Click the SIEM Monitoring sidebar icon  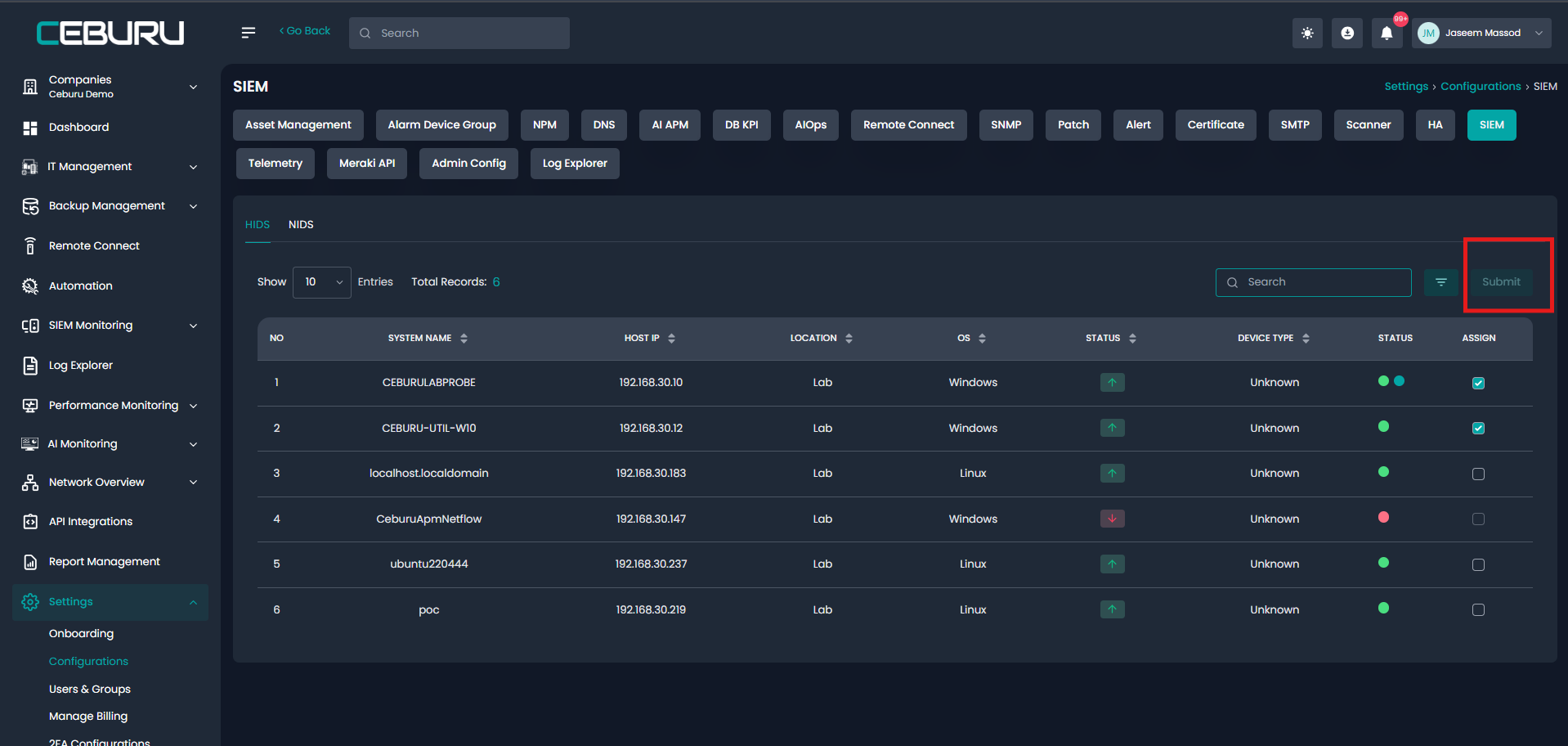(30, 326)
